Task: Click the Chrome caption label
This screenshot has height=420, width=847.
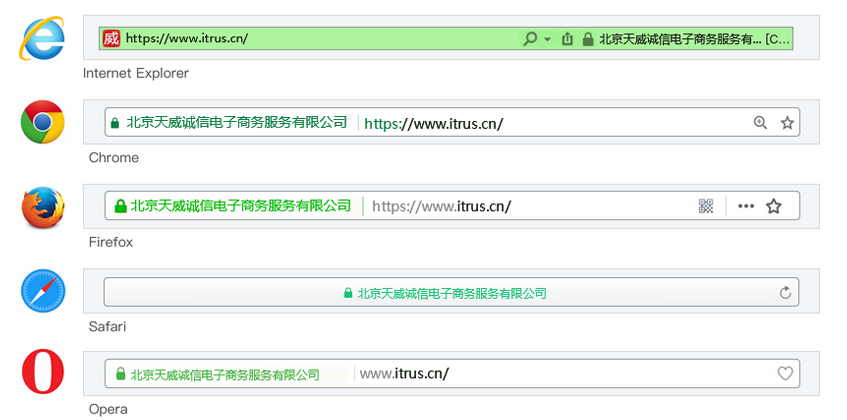Action: click(x=113, y=158)
